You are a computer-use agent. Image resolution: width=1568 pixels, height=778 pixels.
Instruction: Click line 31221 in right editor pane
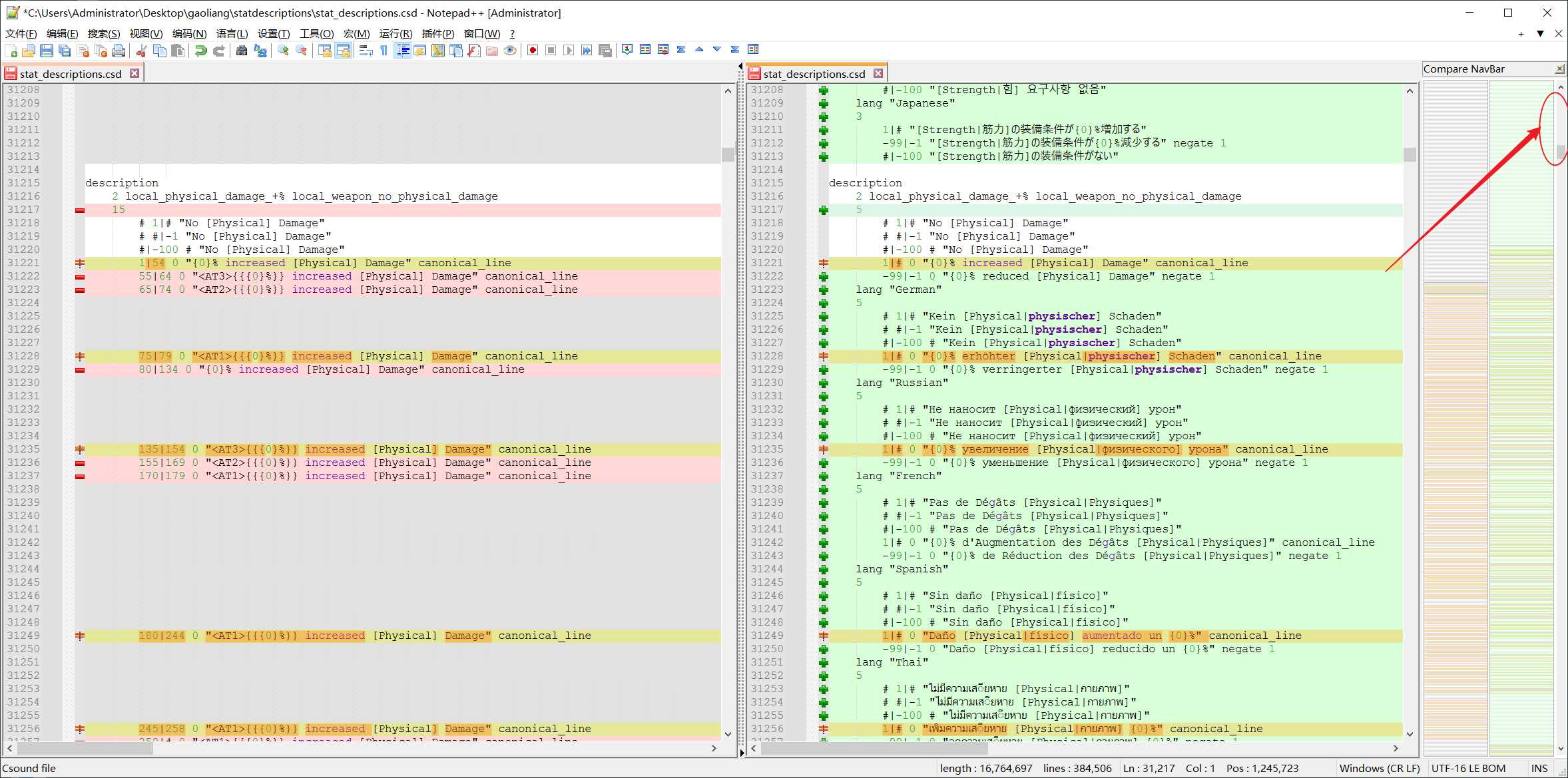(1065, 263)
